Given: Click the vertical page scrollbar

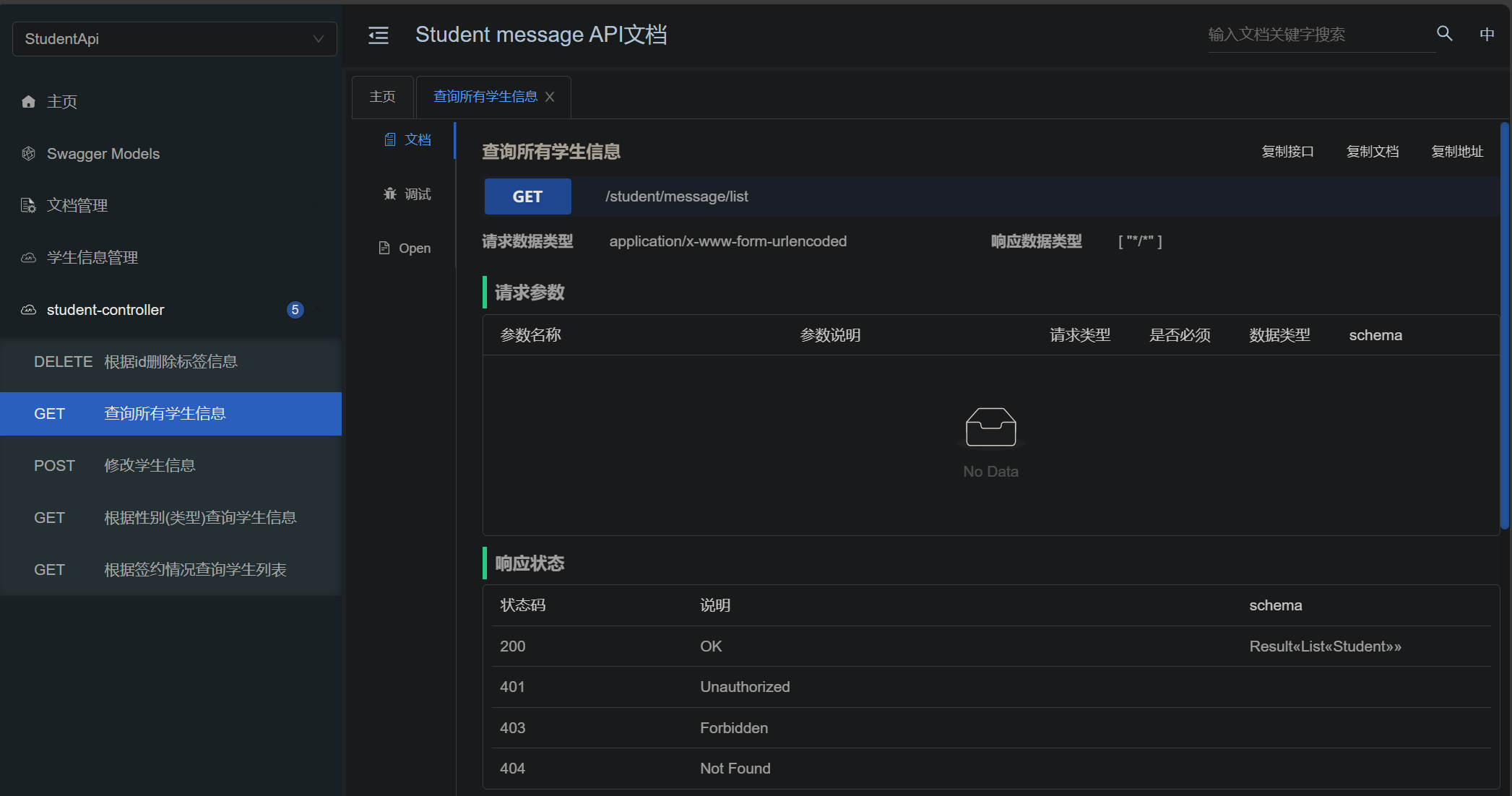Looking at the screenshot, I should coord(1504,325).
